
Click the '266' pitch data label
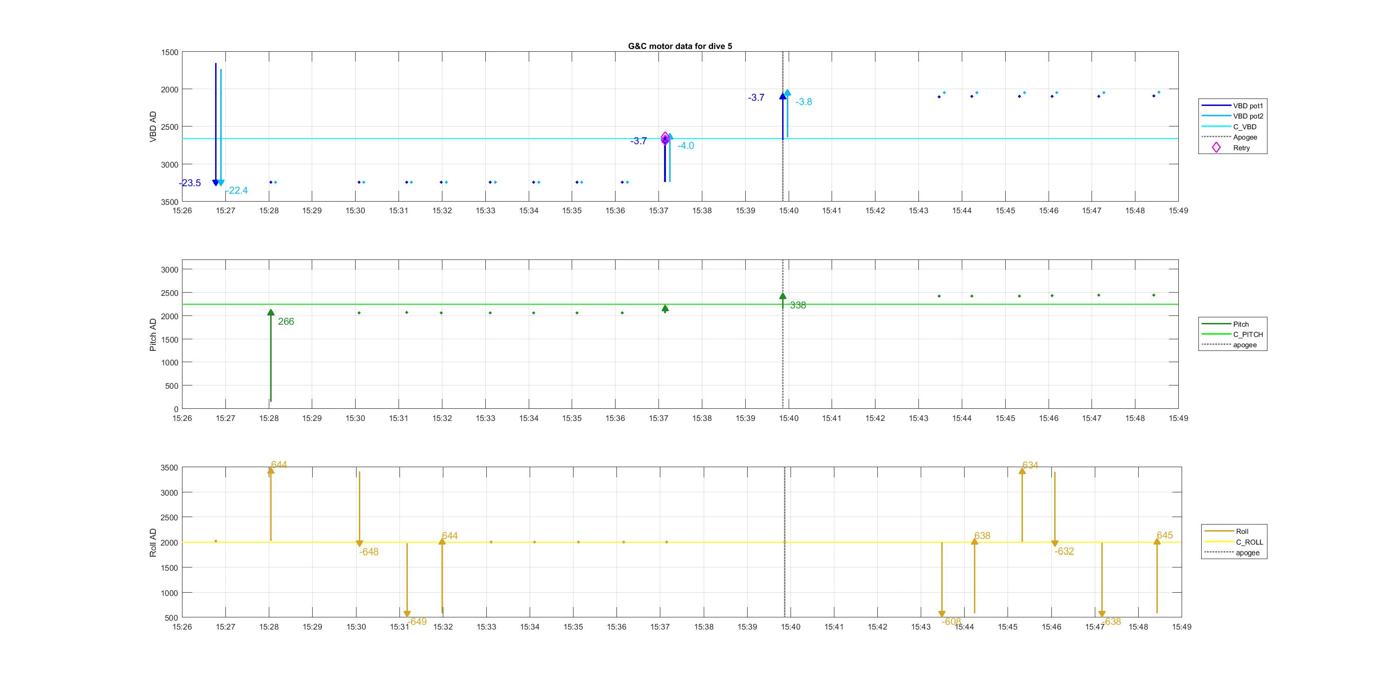286,322
